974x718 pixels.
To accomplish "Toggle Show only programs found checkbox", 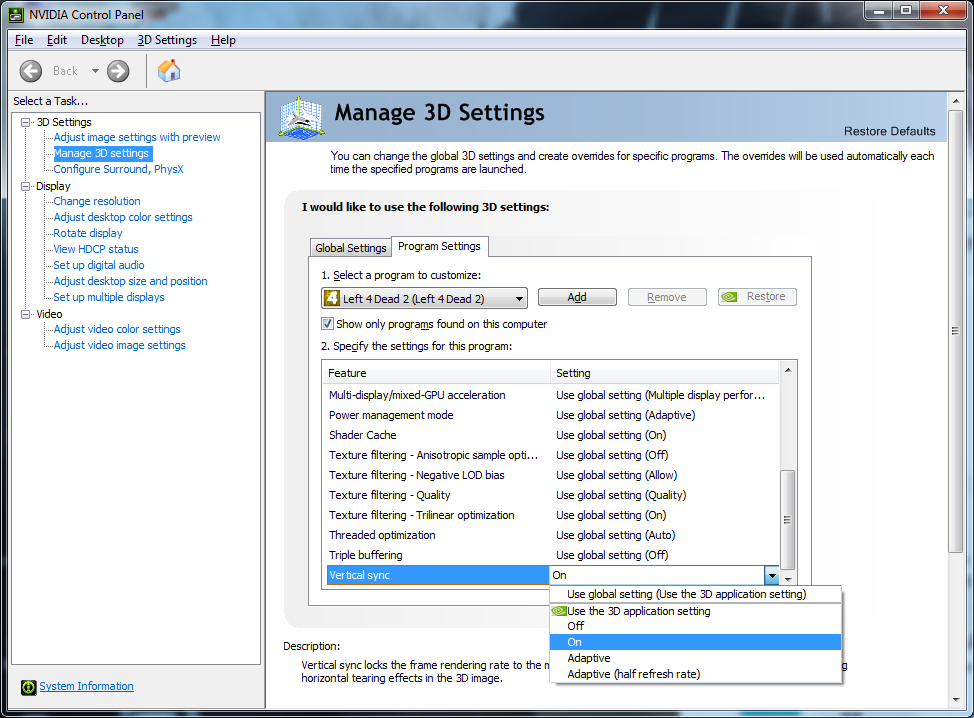I will (327, 324).
